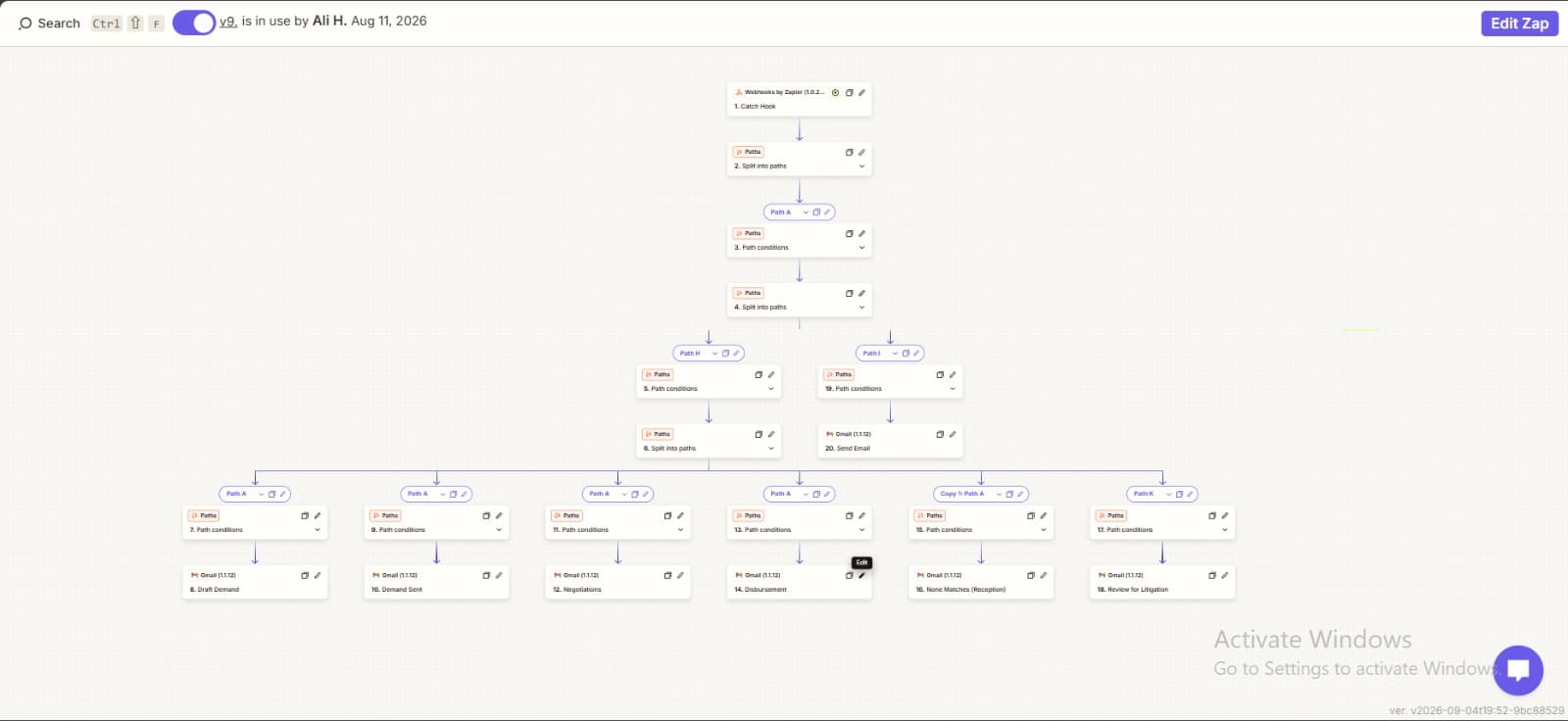Toggle the Zap on/off switch
This screenshot has height=721, width=1568.
194,23
